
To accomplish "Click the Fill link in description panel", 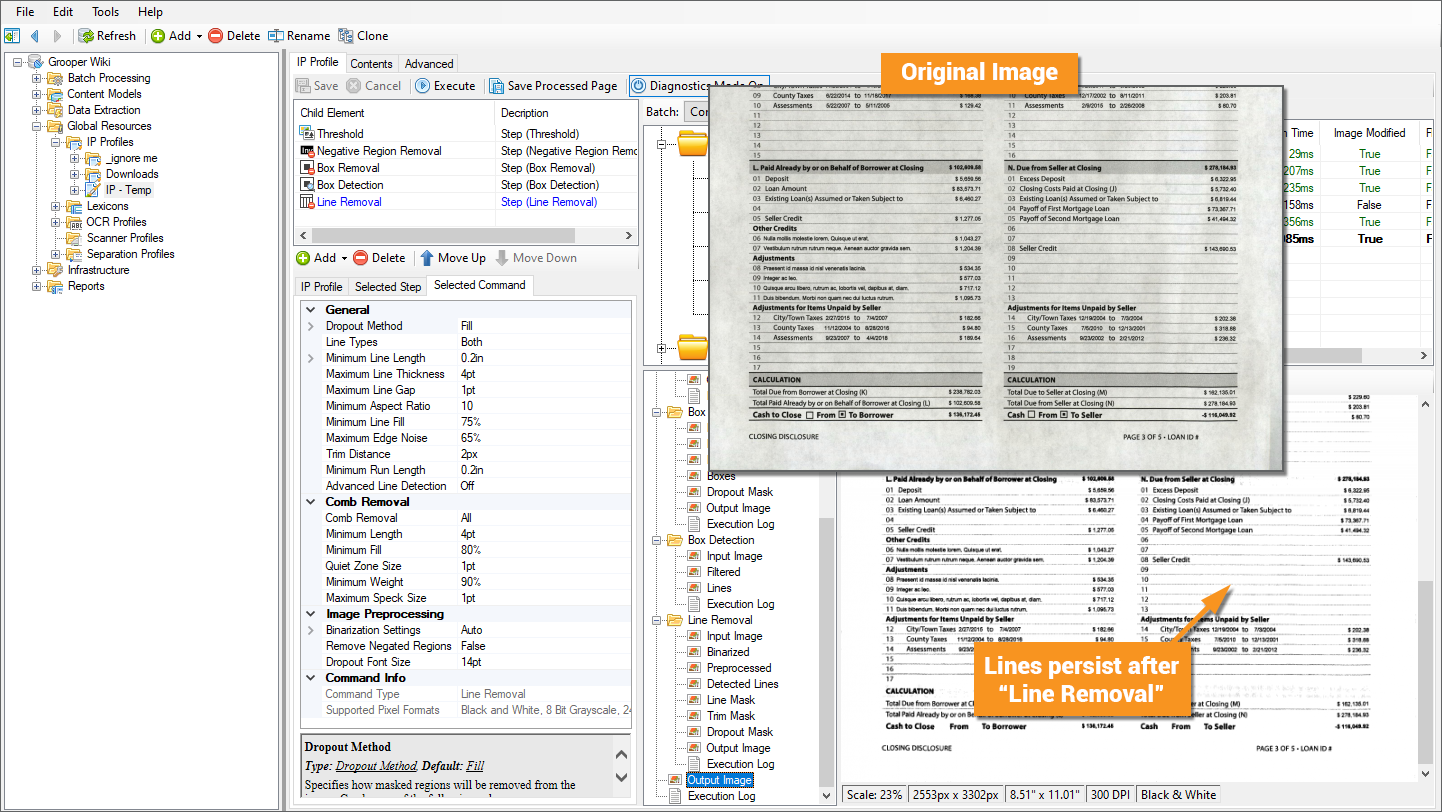I will click(x=475, y=766).
